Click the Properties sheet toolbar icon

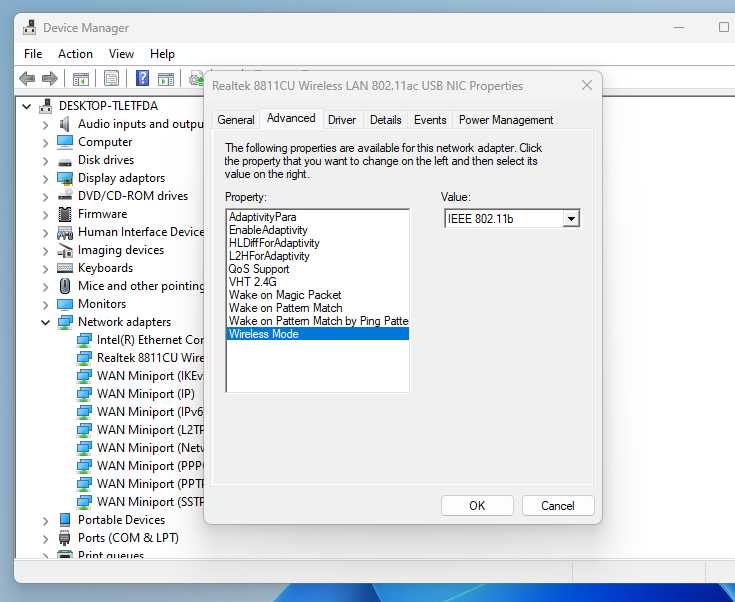click(x=112, y=78)
